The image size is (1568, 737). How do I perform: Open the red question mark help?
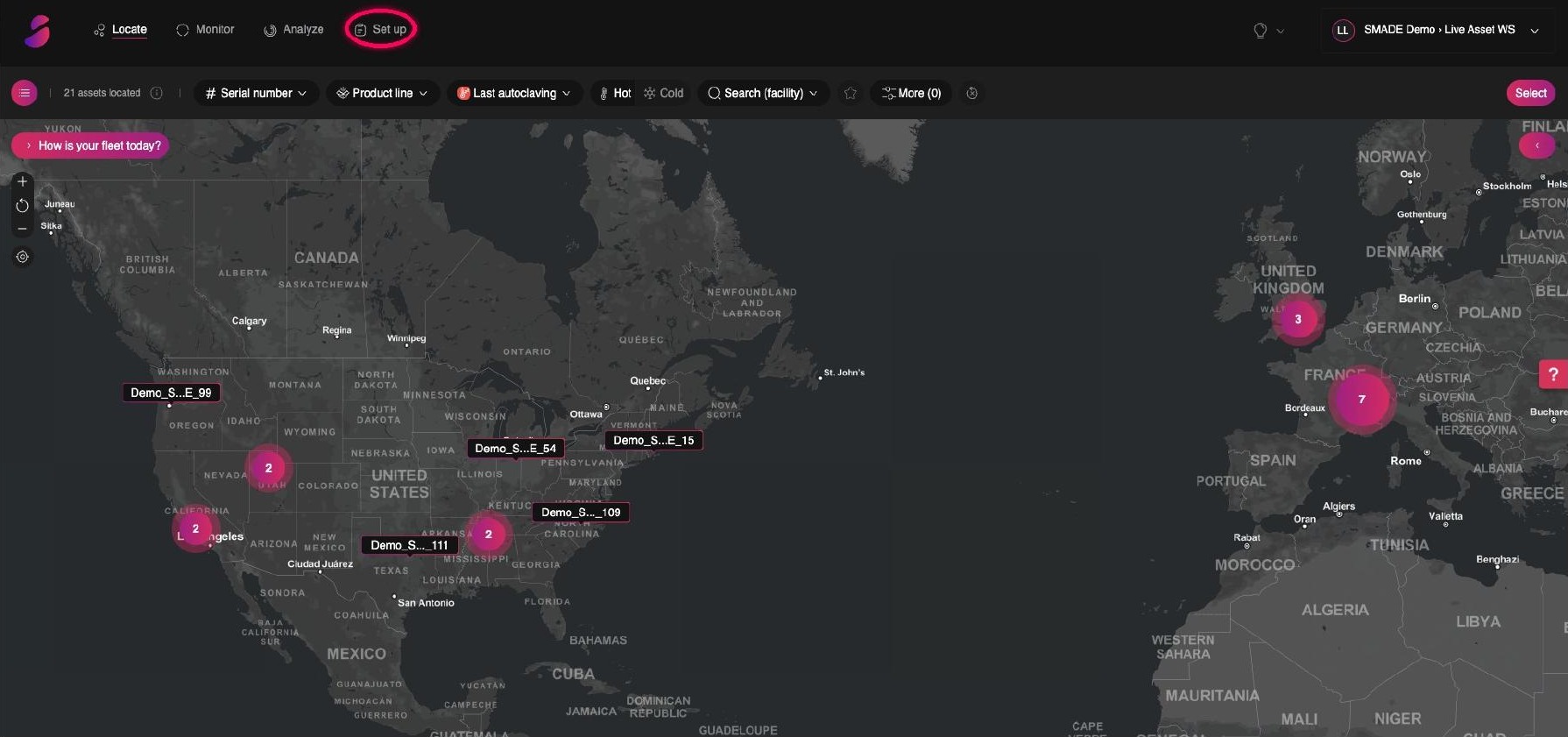[1553, 374]
